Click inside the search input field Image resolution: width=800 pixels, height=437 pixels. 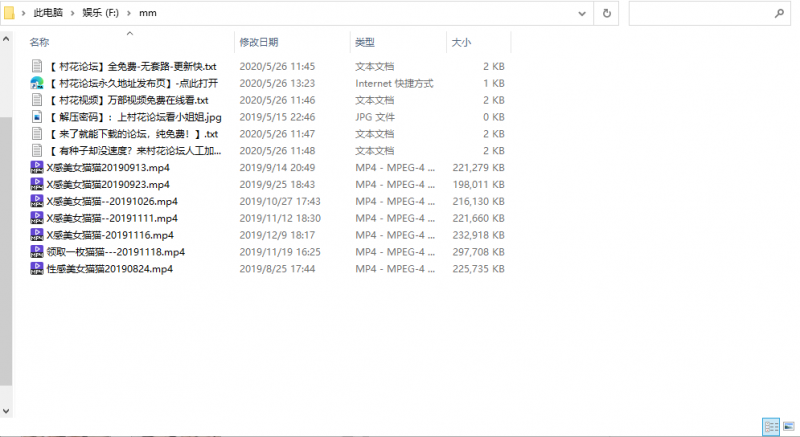tap(700, 13)
